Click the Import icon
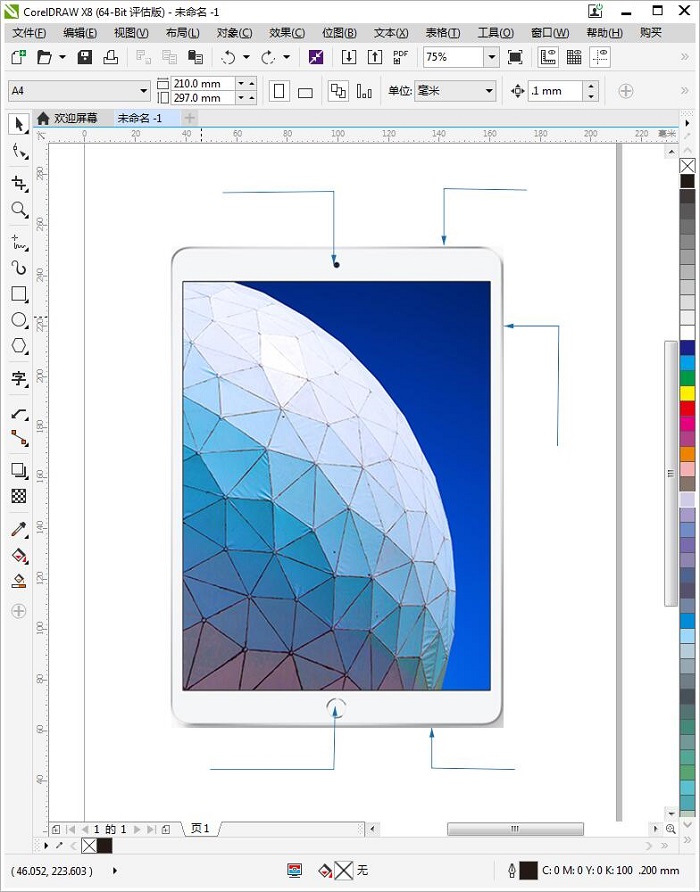 [x=349, y=57]
